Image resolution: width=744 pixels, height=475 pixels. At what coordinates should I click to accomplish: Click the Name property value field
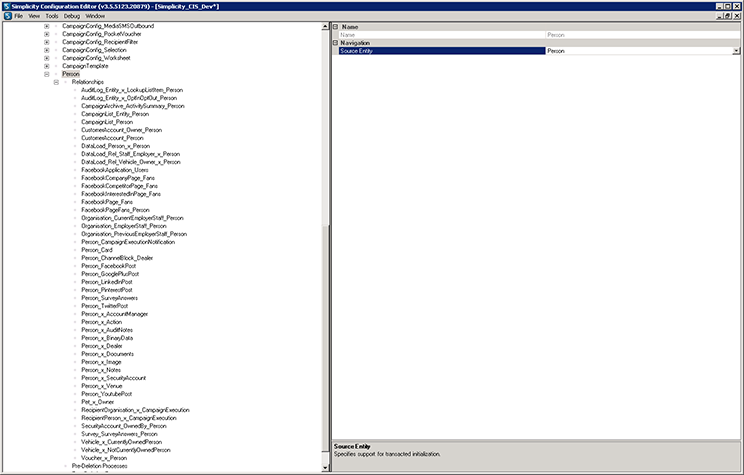pyautogui.click(x=640, y=34)
